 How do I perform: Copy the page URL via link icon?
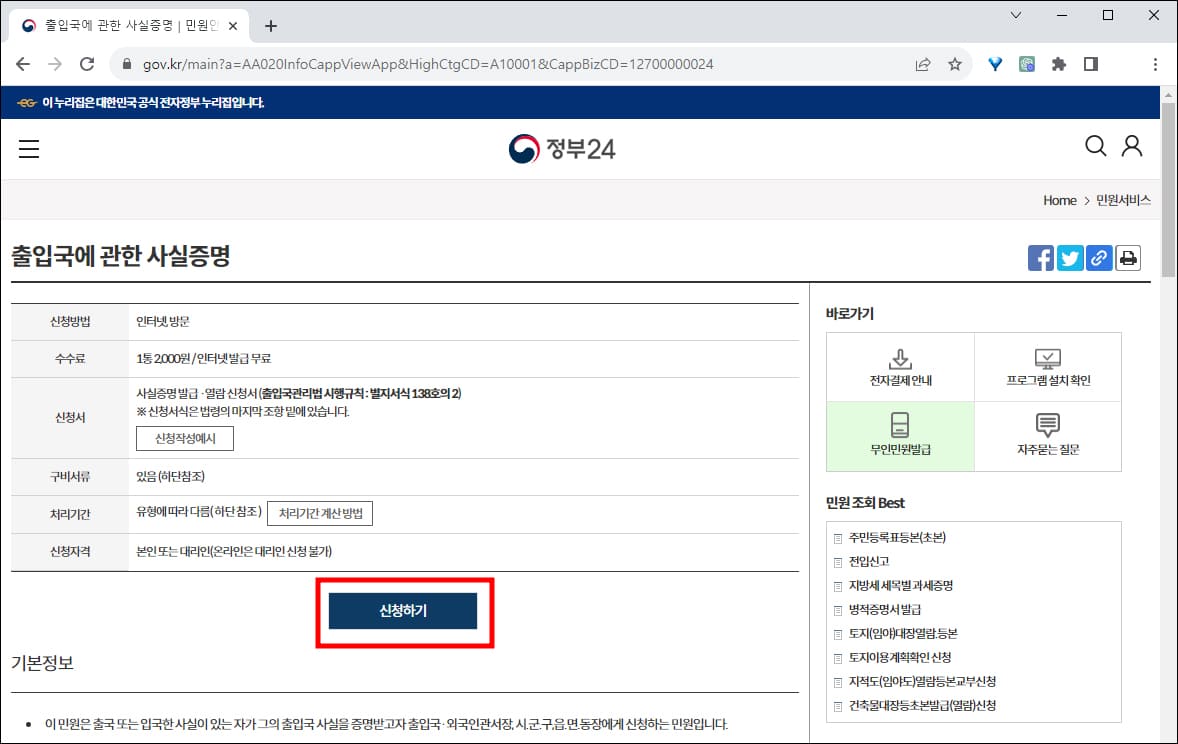[x=1099, y=257]
